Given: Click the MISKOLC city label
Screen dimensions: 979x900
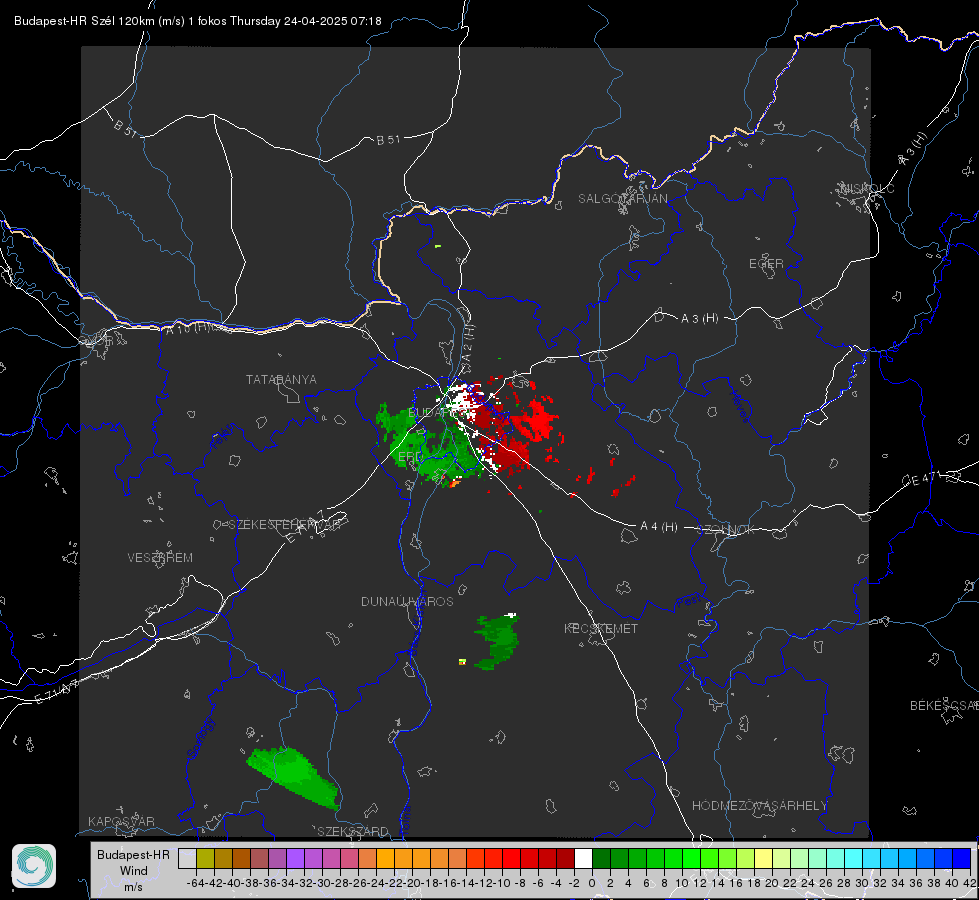Looking at the screenshot, I should 867,188.
